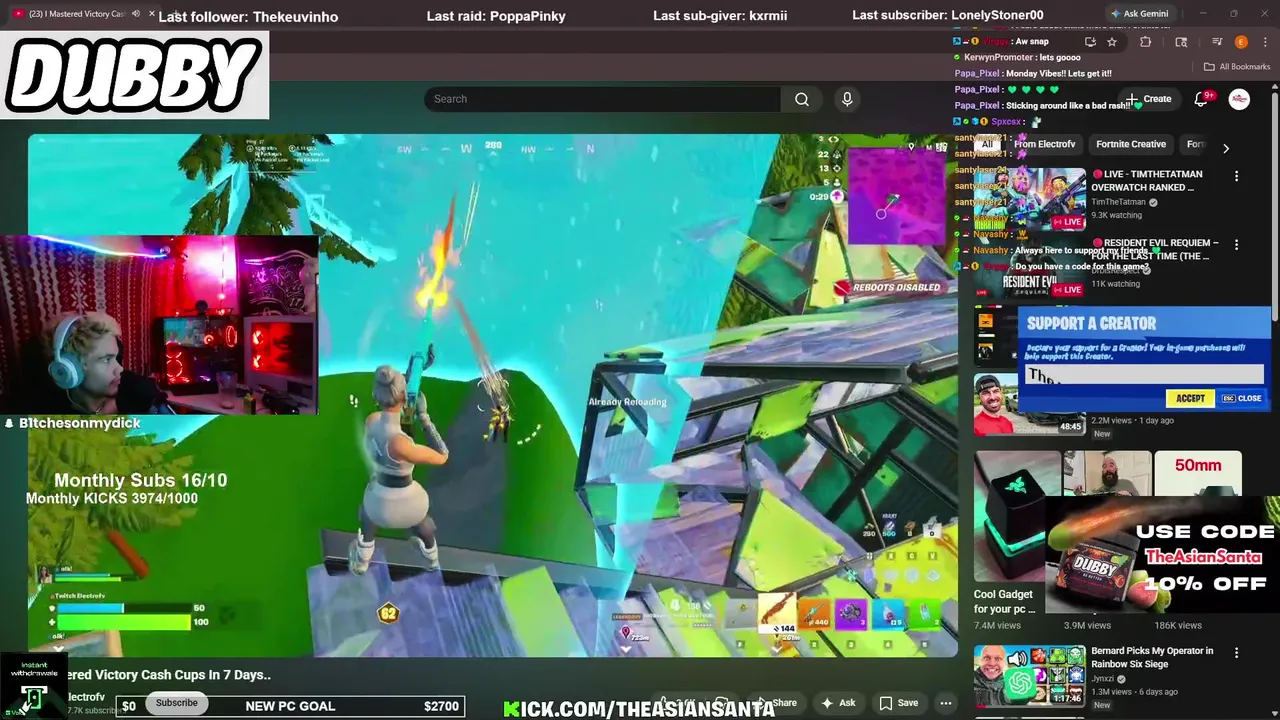Image resolution: width=1280 pixels, height=720 pixels.
Task: Open the media controls icon in toolbar
Action: pos(1217,42)
